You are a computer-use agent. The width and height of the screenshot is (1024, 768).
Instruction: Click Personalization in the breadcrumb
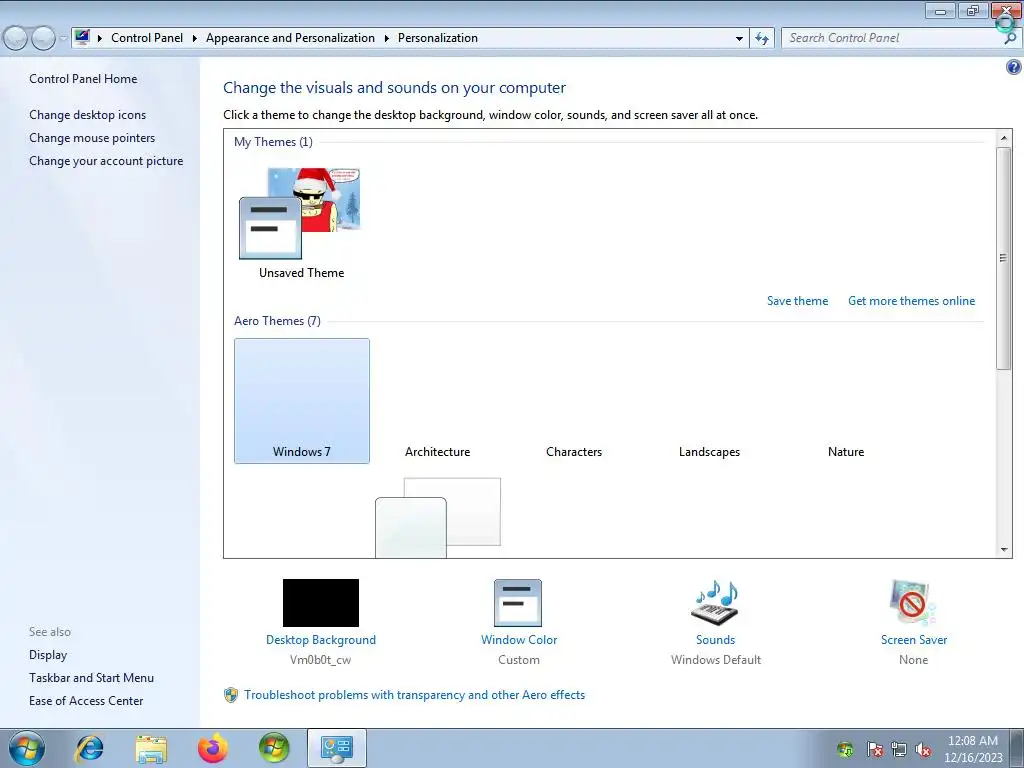[x=438, y=38]
